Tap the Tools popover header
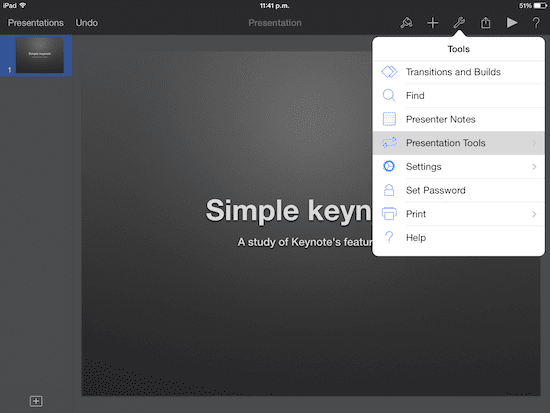Screen dimensions: 550x413 pyautogui.click(x=458, y=49)
